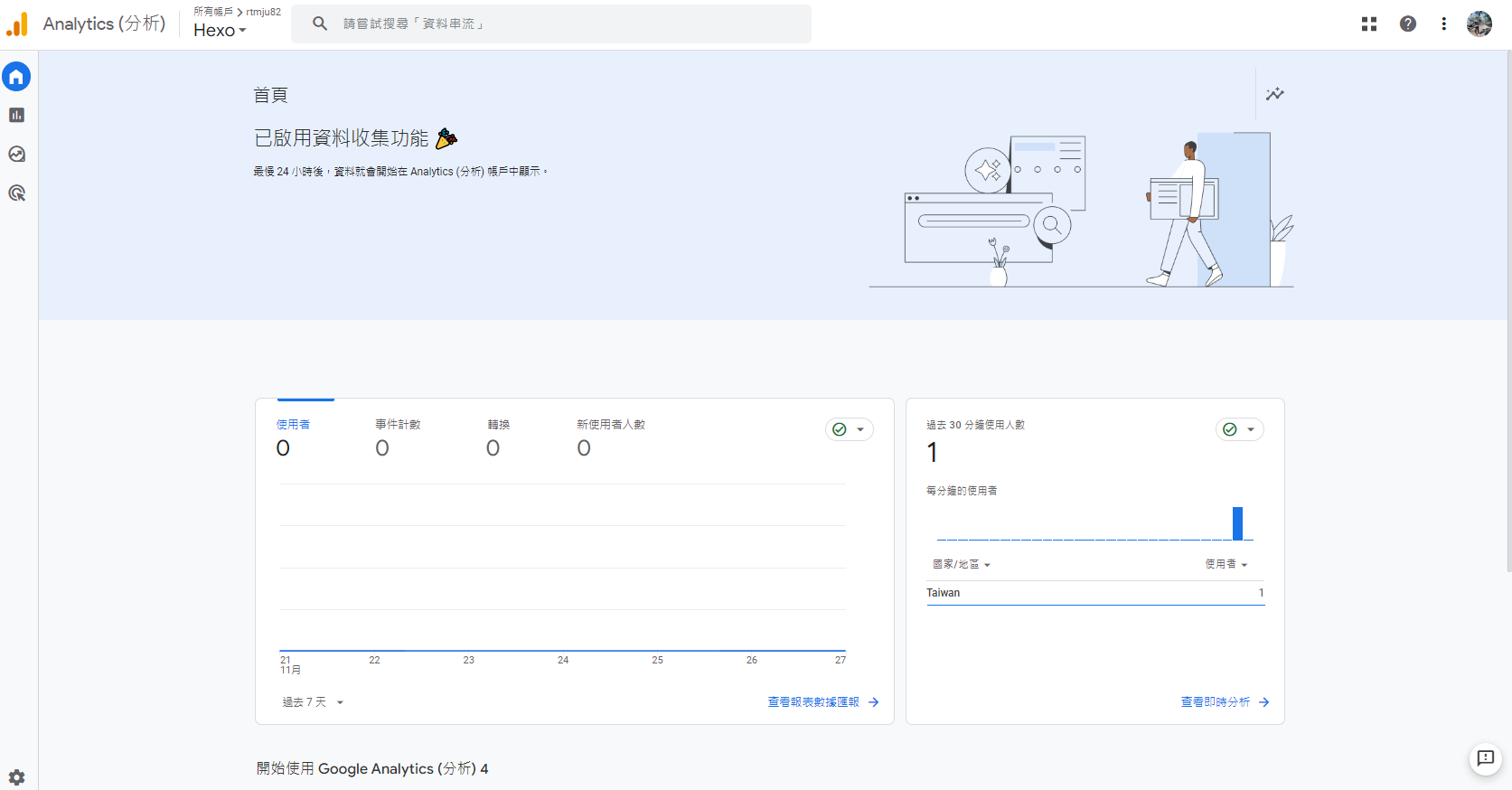Open the Advertising icon in sidebar

pos(16,193)
